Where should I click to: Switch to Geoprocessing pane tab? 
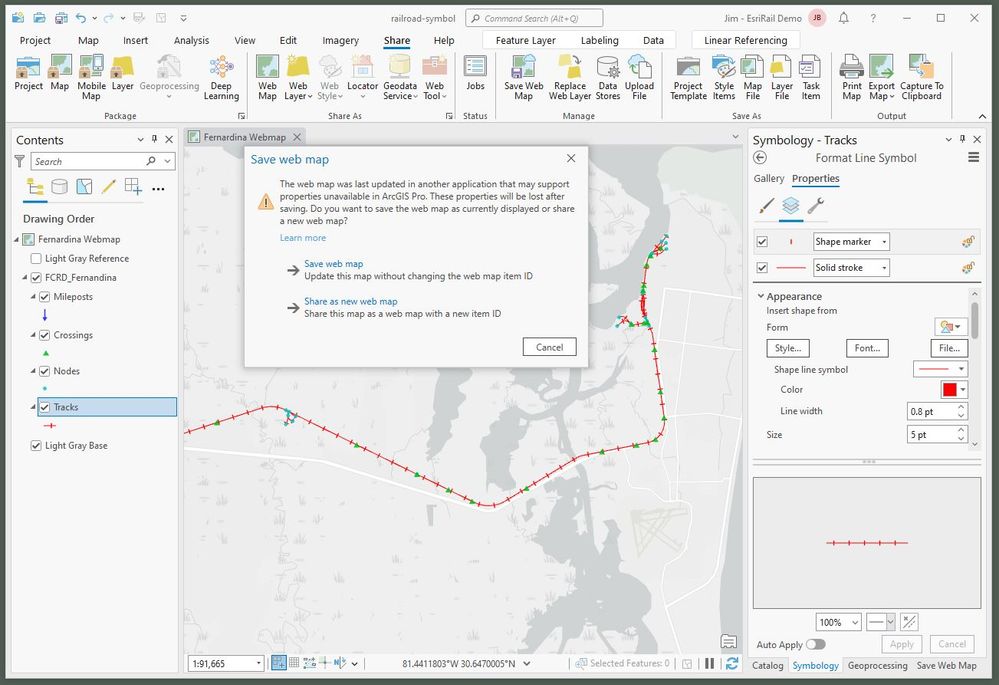pyautogui.click(x=877, y=665)
